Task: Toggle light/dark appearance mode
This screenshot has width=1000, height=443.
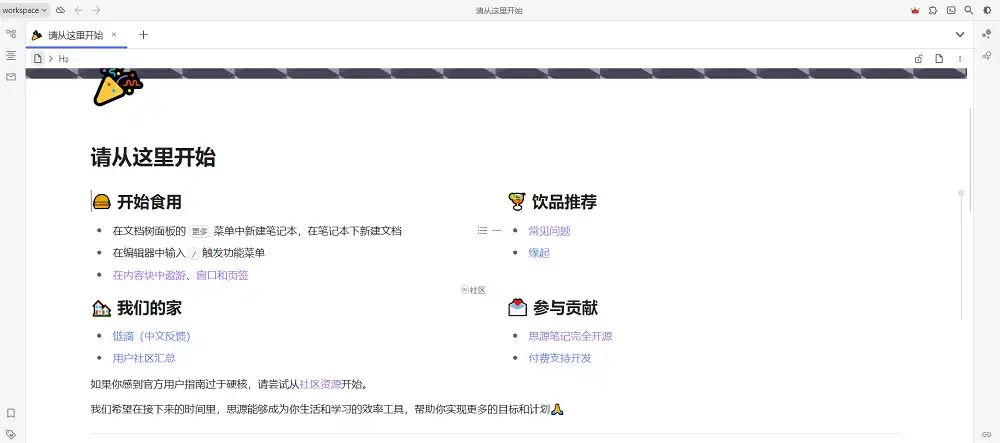Action: [987, 10]
